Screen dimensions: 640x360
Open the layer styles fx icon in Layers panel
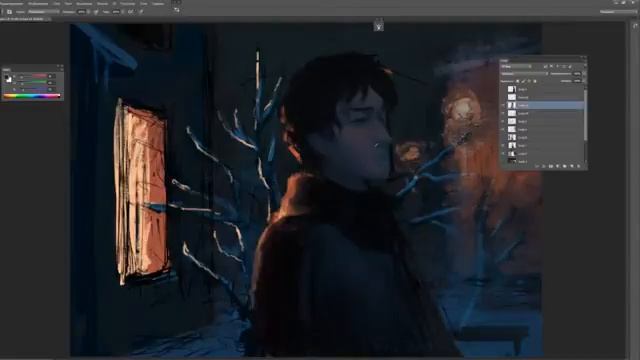(x=543, y=166)
